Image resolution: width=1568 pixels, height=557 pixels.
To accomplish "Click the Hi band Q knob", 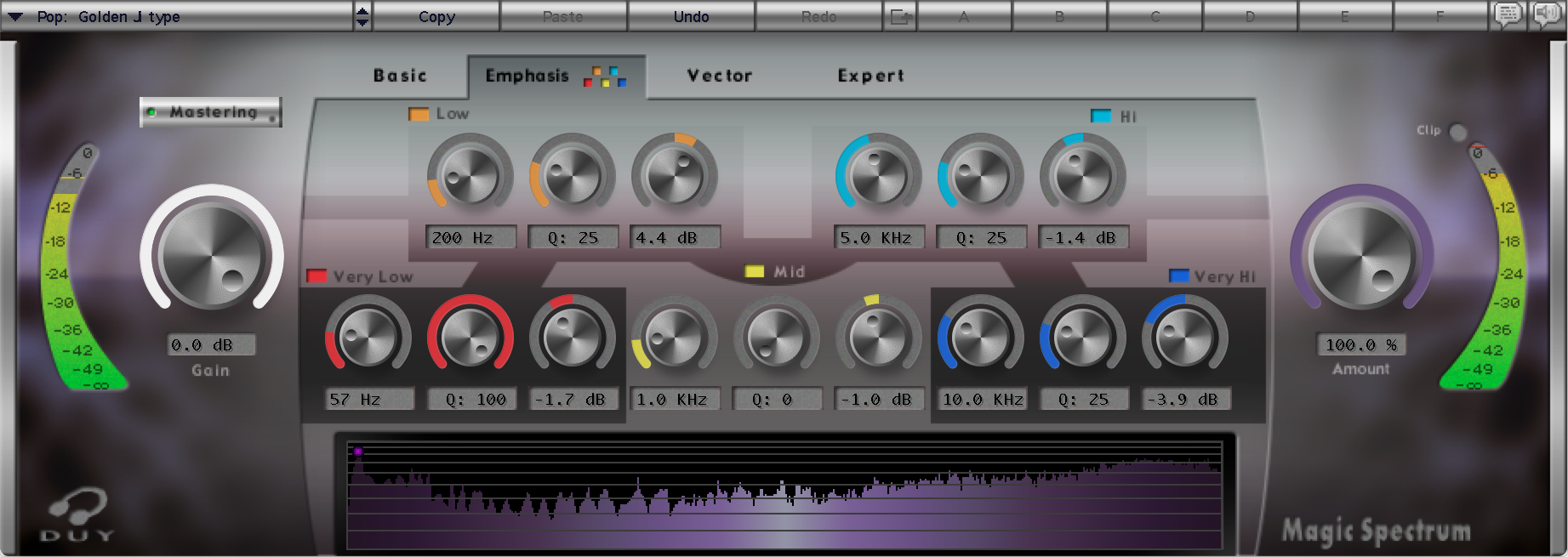I will (x=981, y=175).
